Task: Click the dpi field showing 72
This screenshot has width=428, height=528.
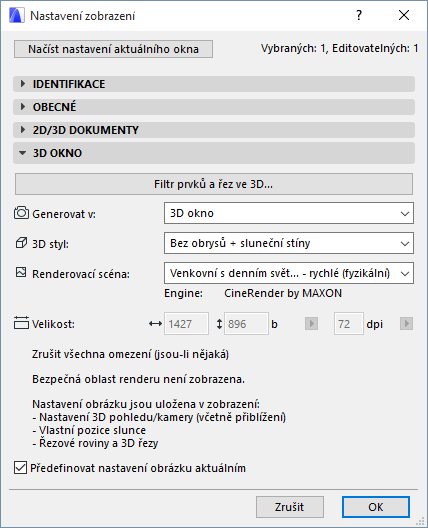Action: pos(349,324)
